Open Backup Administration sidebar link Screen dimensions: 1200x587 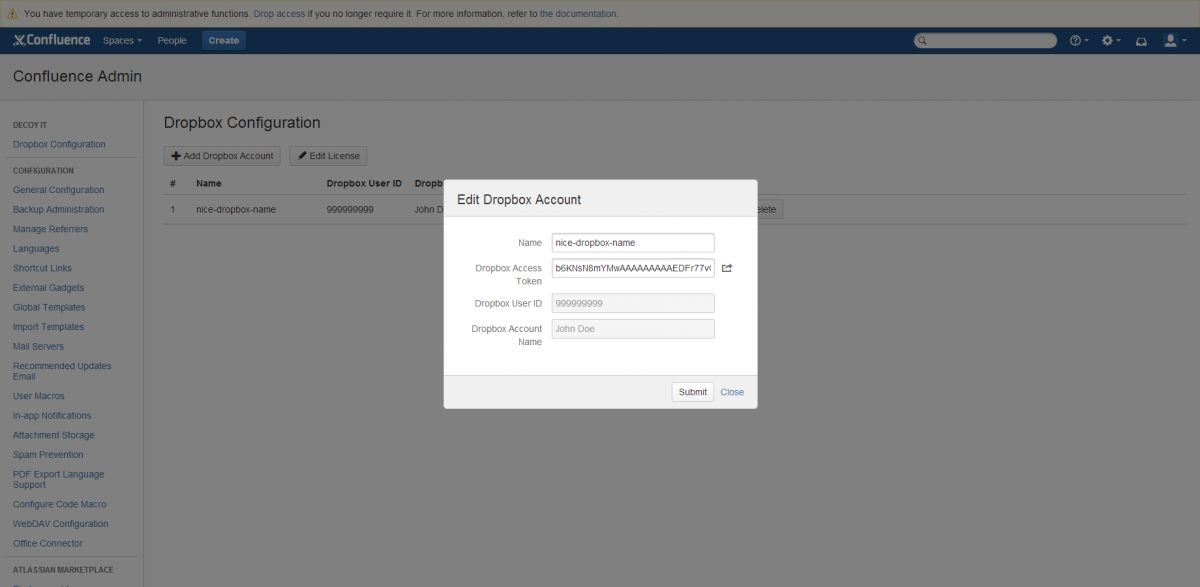[x=58, y=209]
